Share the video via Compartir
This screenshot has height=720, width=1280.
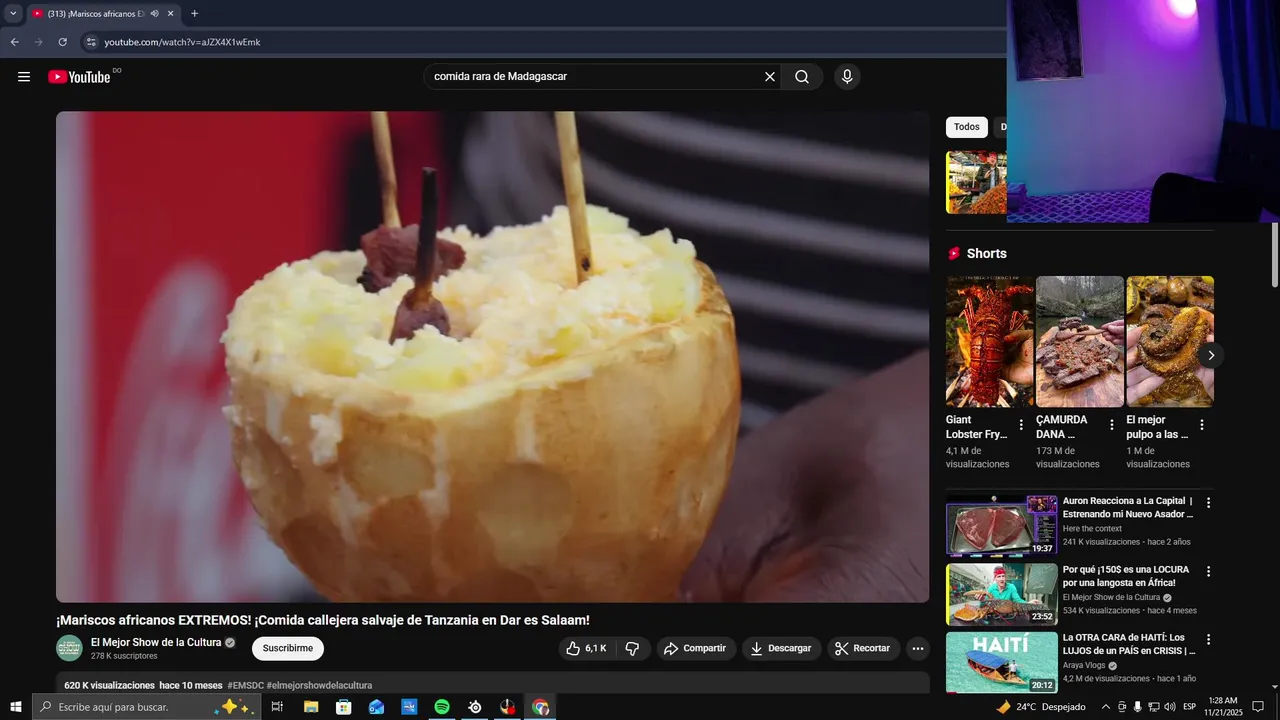(x=696, y=648)
